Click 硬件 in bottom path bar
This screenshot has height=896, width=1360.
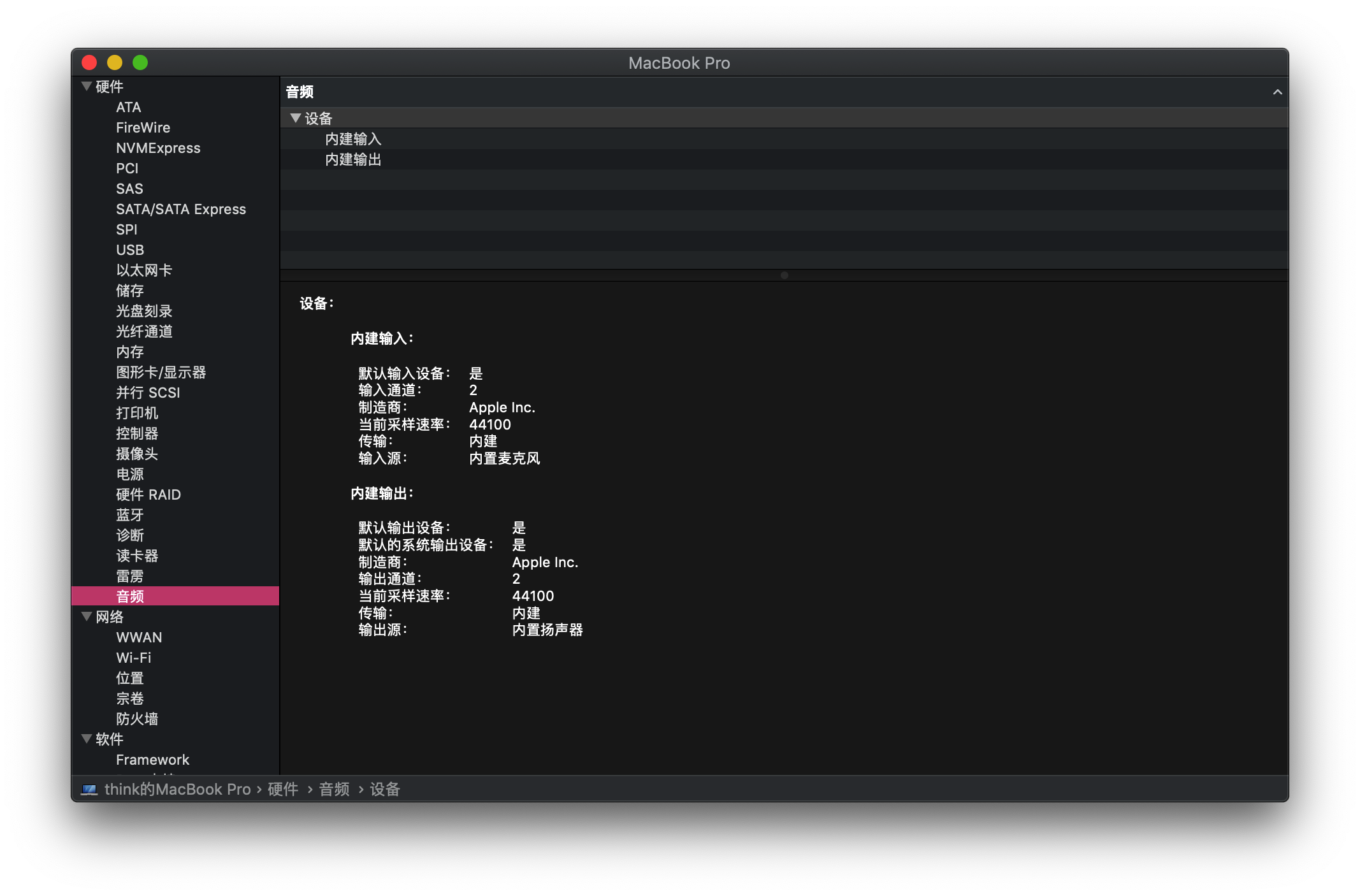tap(283, 790)
